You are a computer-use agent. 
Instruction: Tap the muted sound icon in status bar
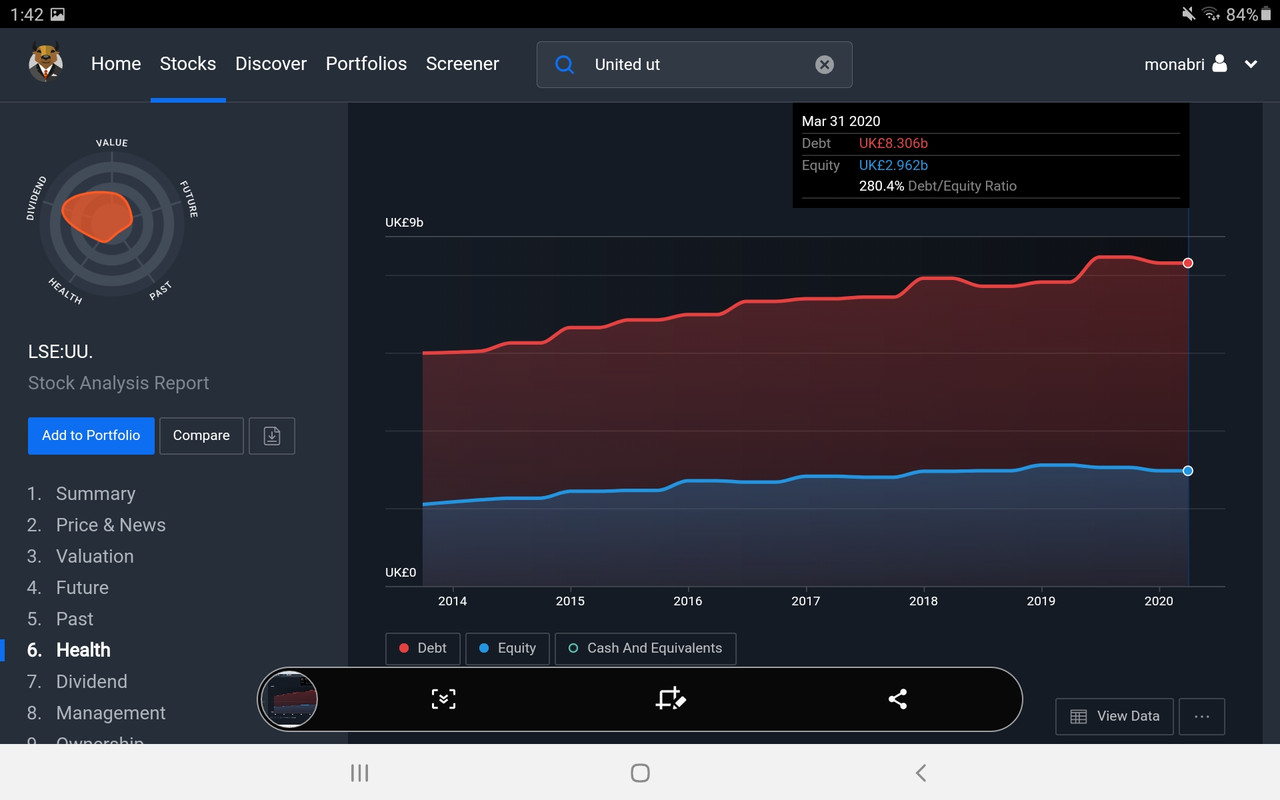[x=1188, y=14]
